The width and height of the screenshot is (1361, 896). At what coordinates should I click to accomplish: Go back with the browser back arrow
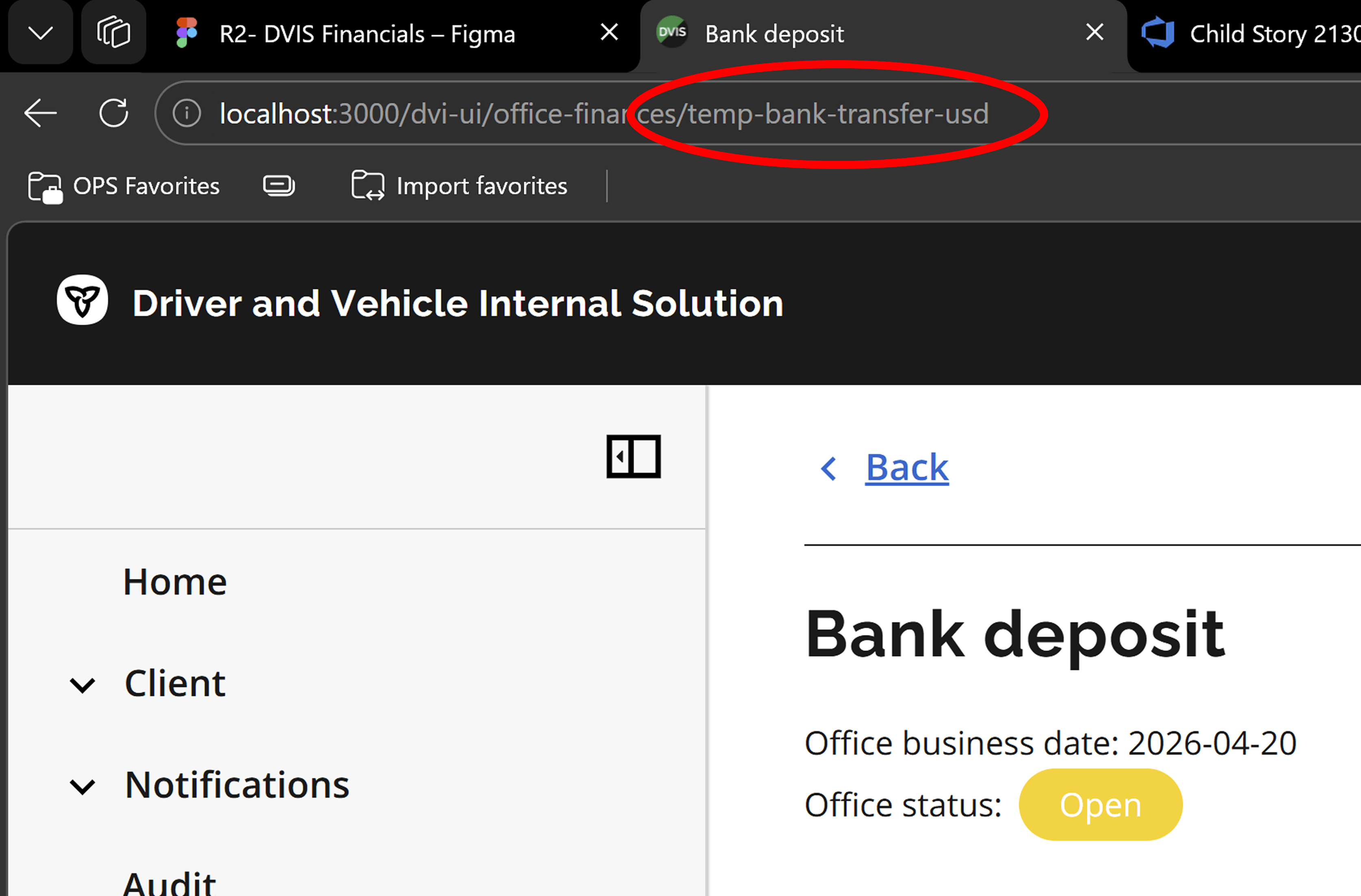tap(40, 113)
